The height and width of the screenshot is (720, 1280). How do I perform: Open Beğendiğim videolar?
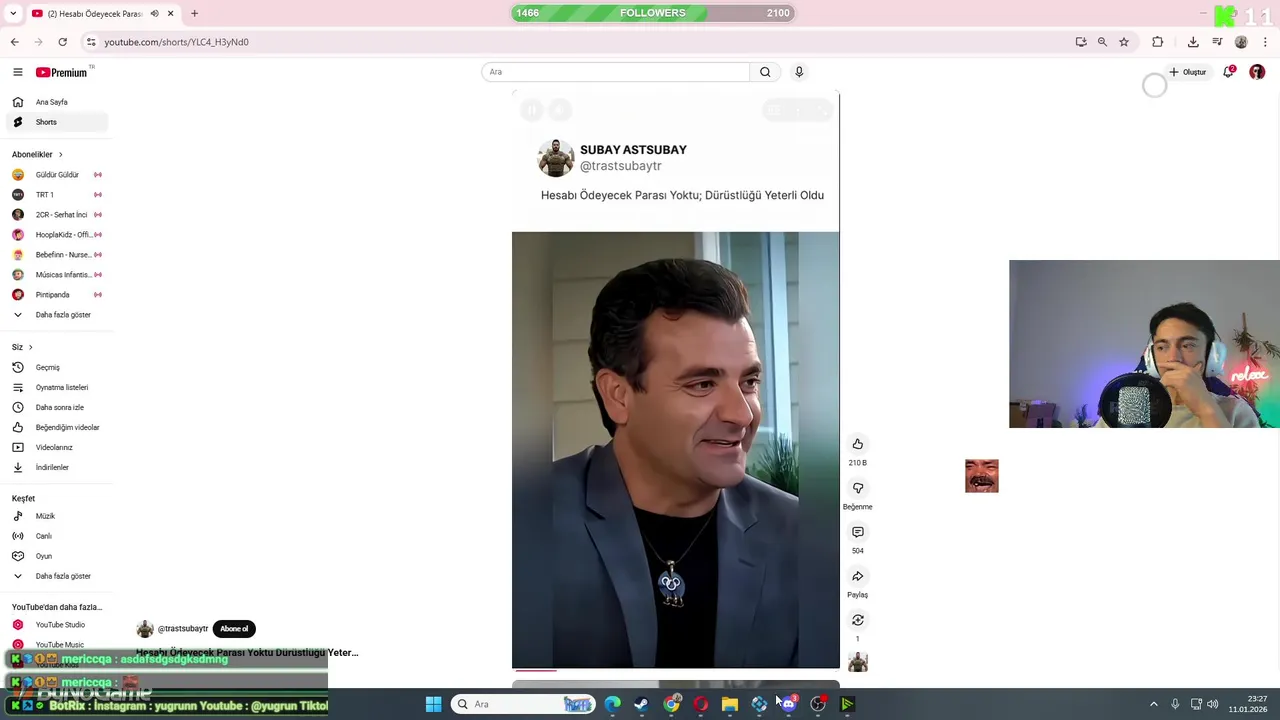coord(56,427)
